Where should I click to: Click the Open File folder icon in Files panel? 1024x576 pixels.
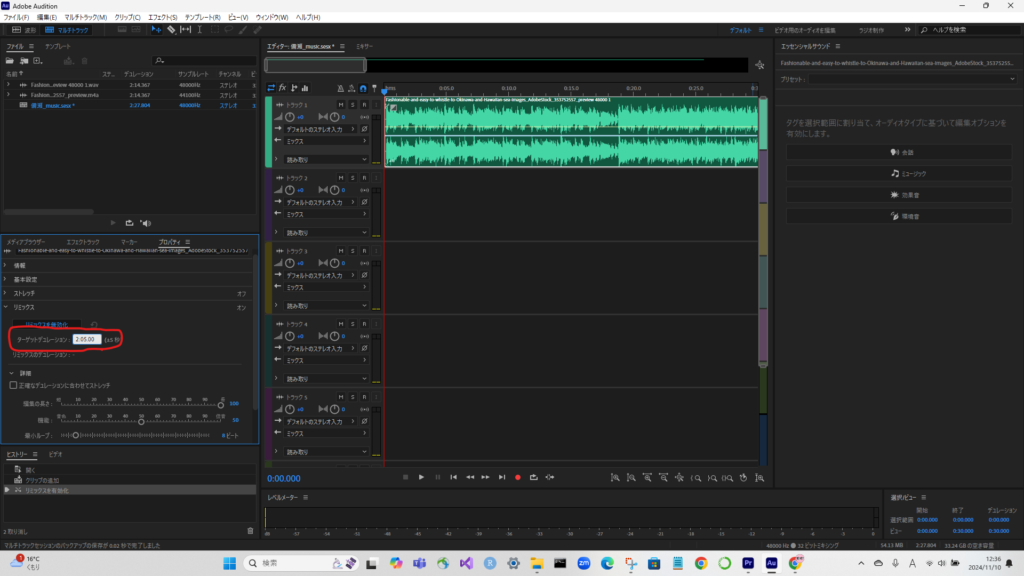click(11, 60)
